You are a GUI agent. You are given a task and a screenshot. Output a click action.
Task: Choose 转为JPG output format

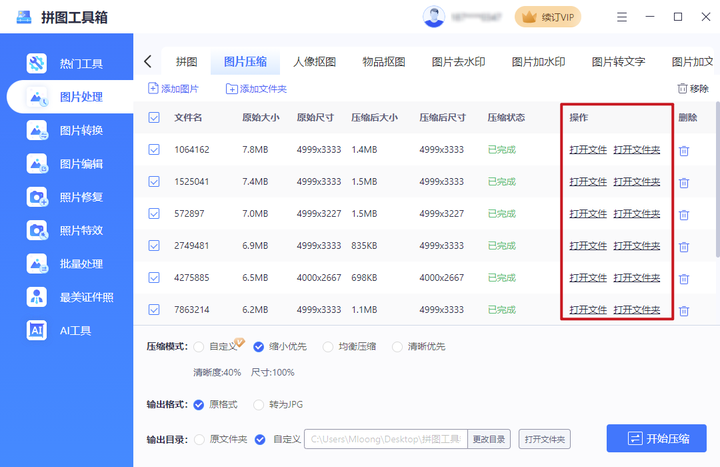259,405
